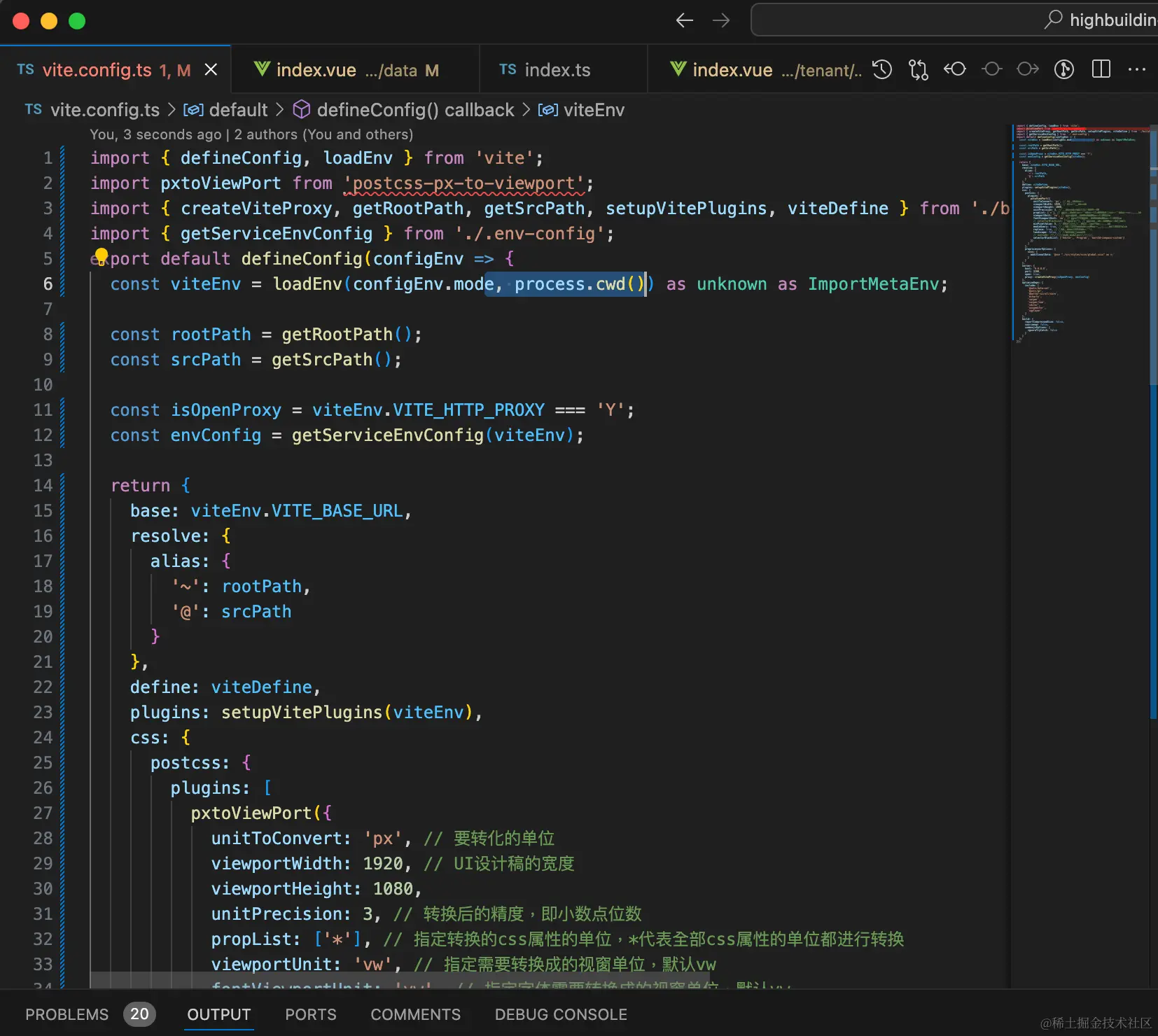The width and height of the screenshot is (1158, 1036).
Task: Navigate back with the left arrow
Action: coord(684,20)
